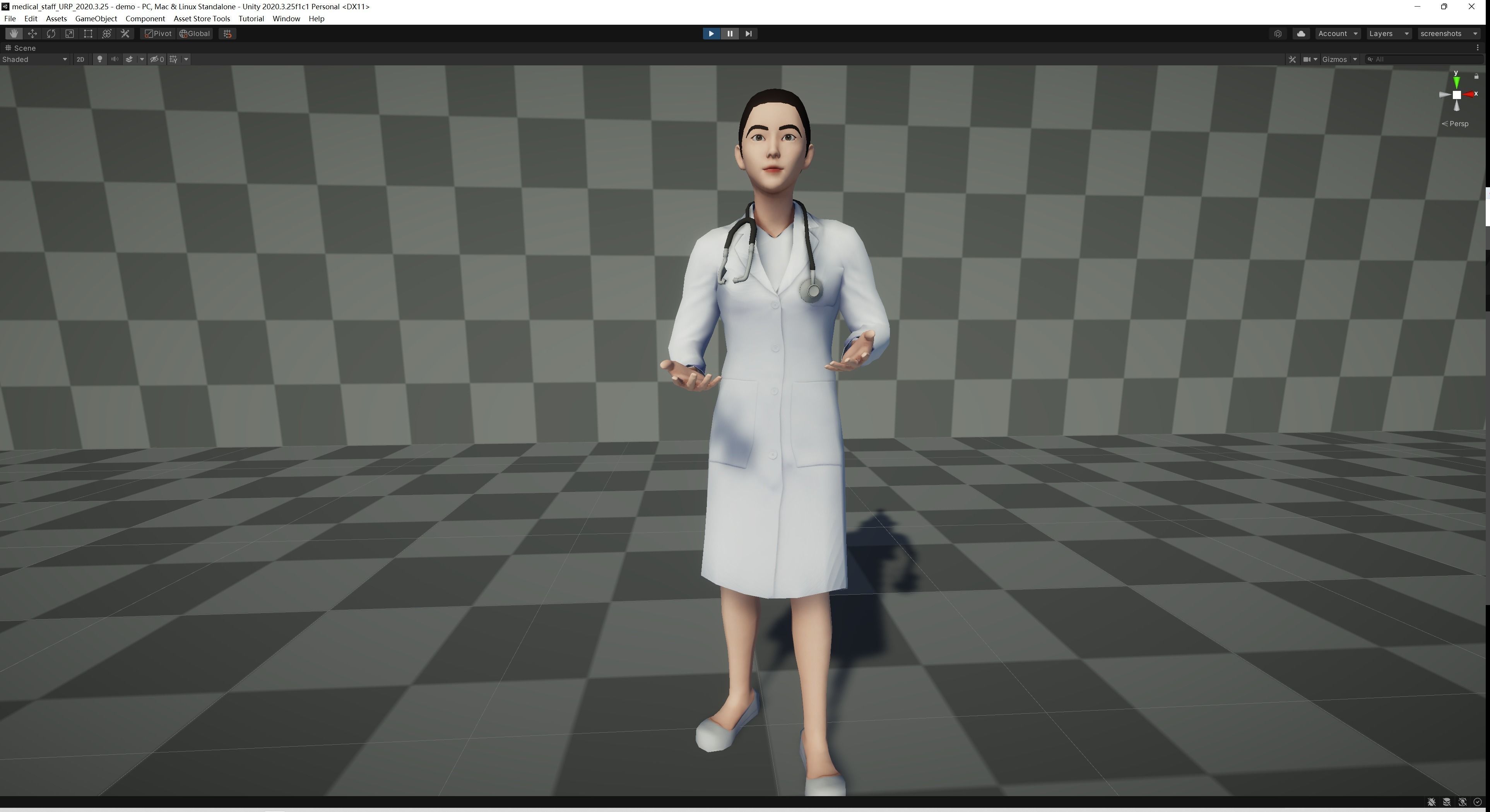The image size is (1490, 812).
Task: Switch to the Scene tab
Action: point(21,48)
